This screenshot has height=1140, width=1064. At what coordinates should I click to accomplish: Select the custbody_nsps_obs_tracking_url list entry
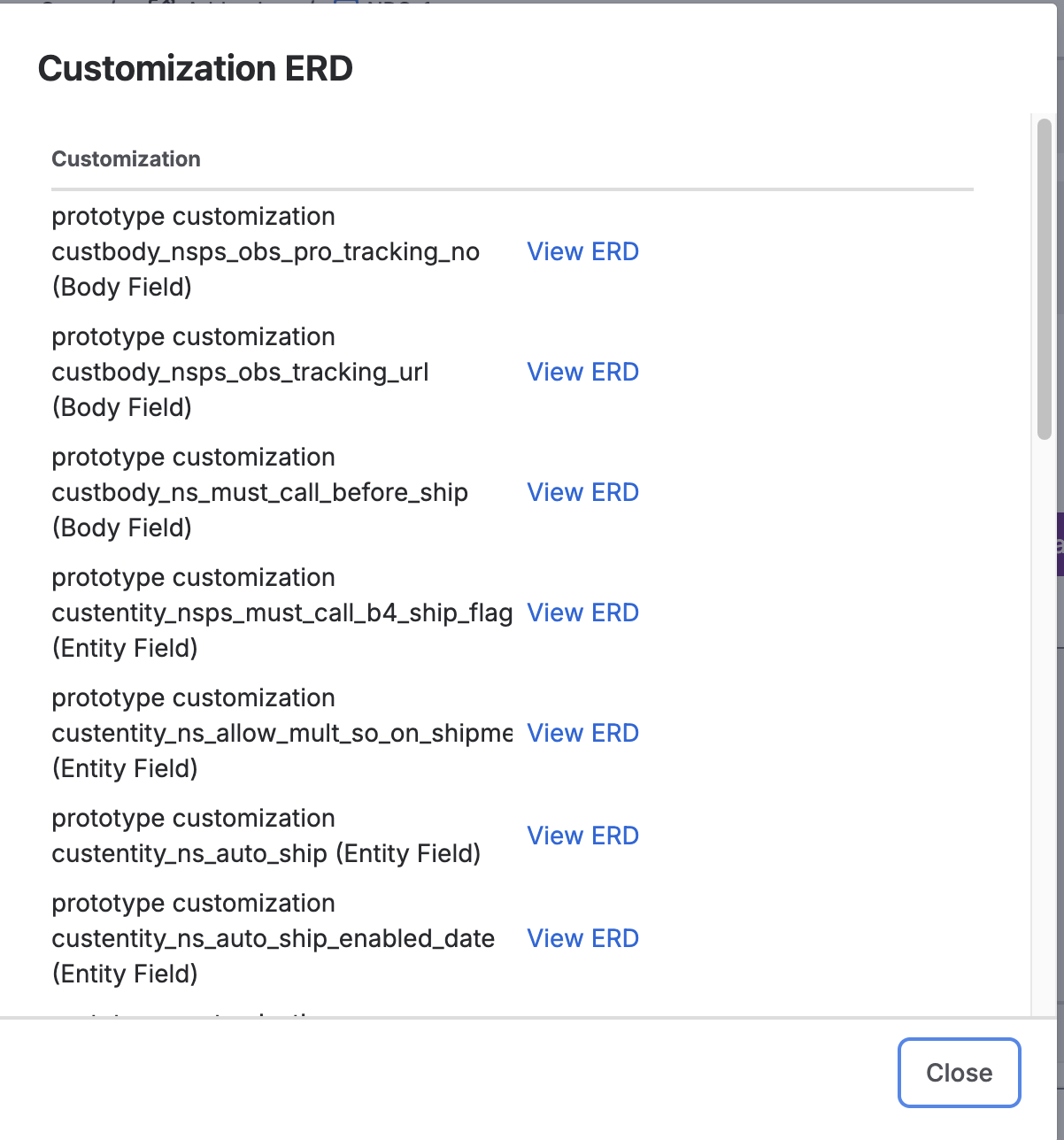click(240, 372)
